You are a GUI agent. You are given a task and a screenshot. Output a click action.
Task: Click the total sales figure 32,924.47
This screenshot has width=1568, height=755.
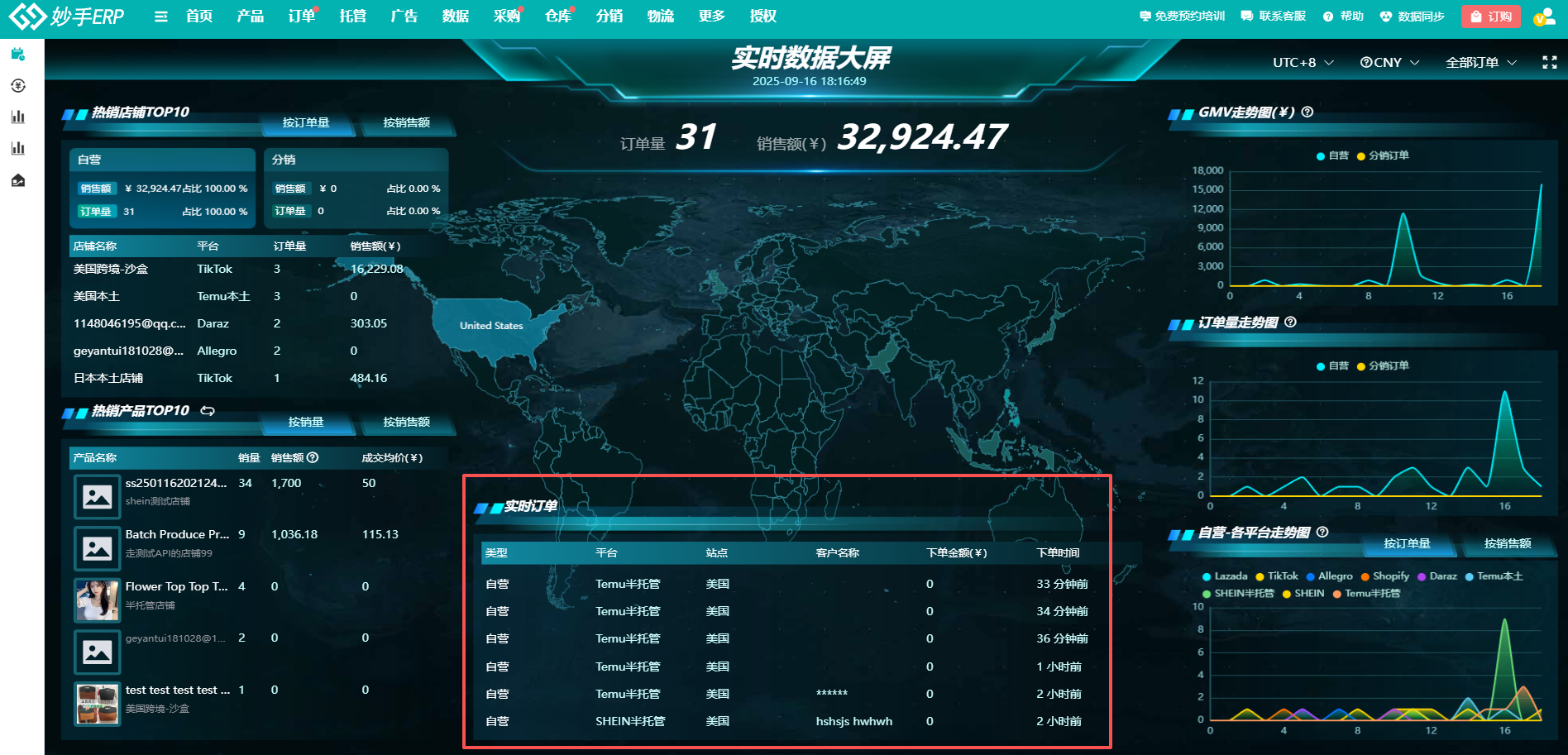922,137
